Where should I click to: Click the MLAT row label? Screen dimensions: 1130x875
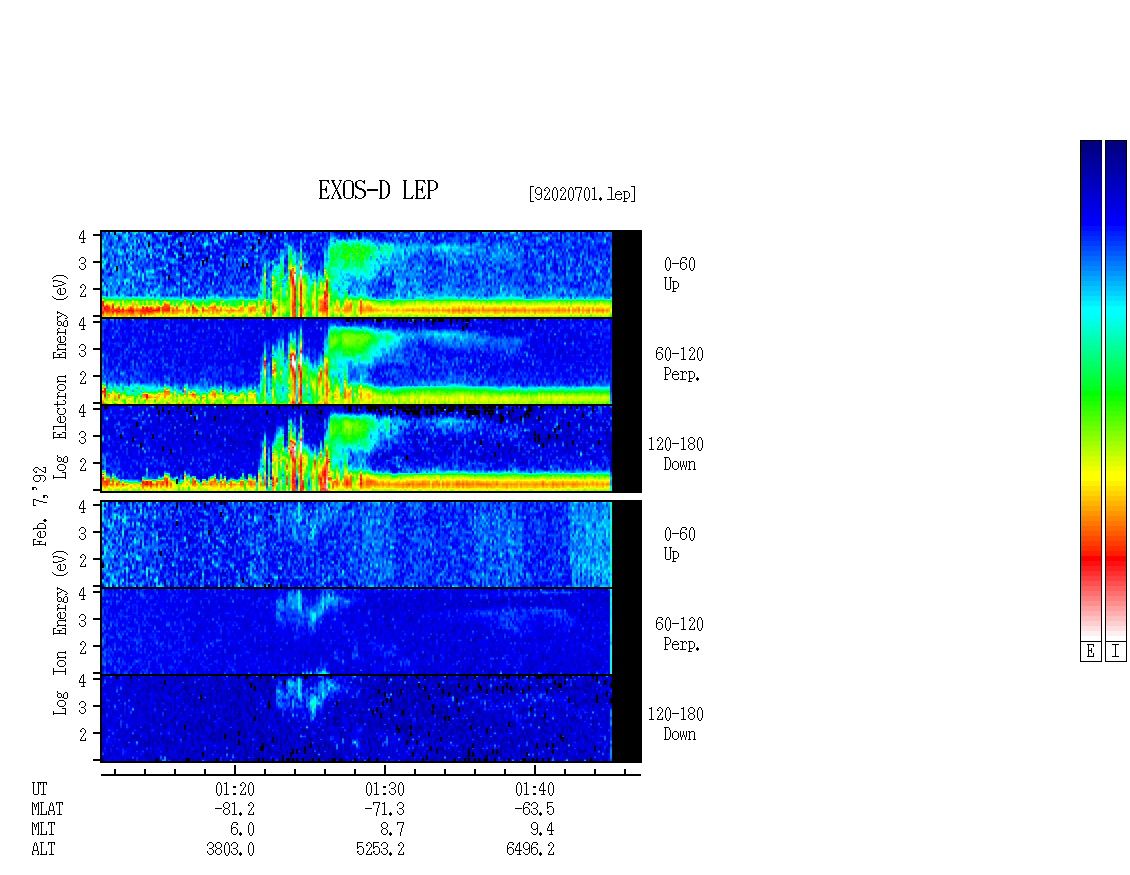(x=47, y=809)
